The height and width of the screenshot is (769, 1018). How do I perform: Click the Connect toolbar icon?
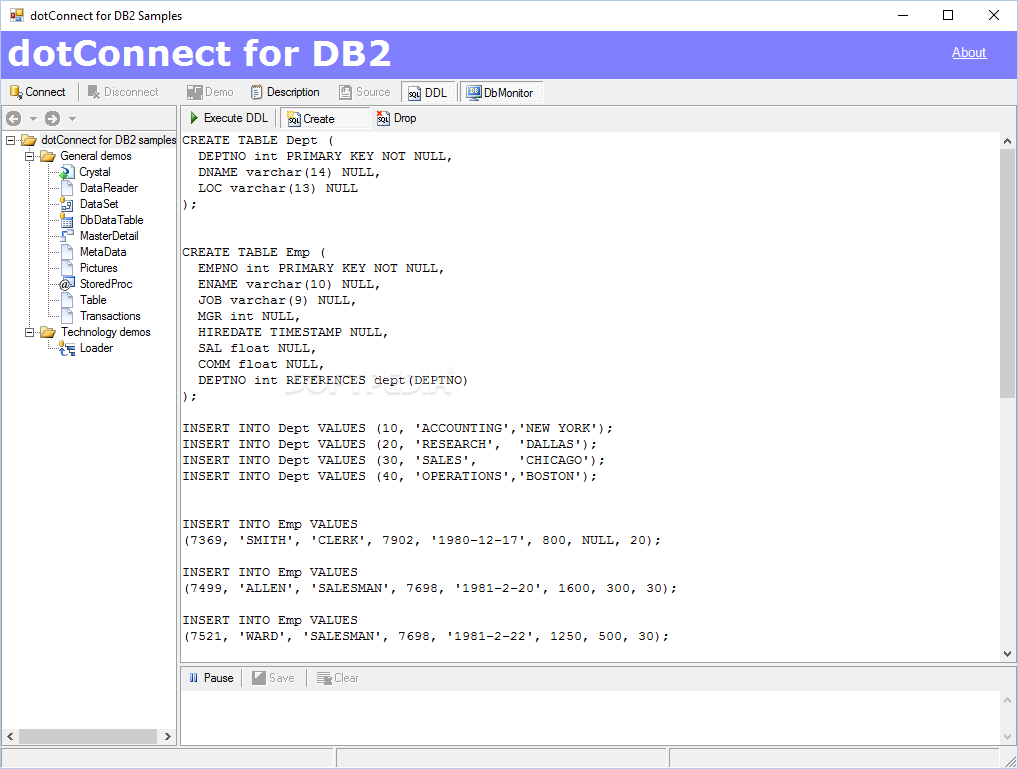coord(16,92)
